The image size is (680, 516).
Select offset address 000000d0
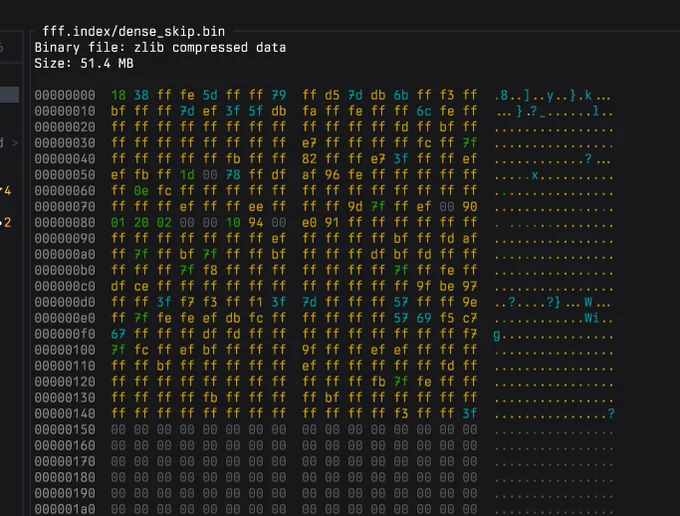pos(65,302)
